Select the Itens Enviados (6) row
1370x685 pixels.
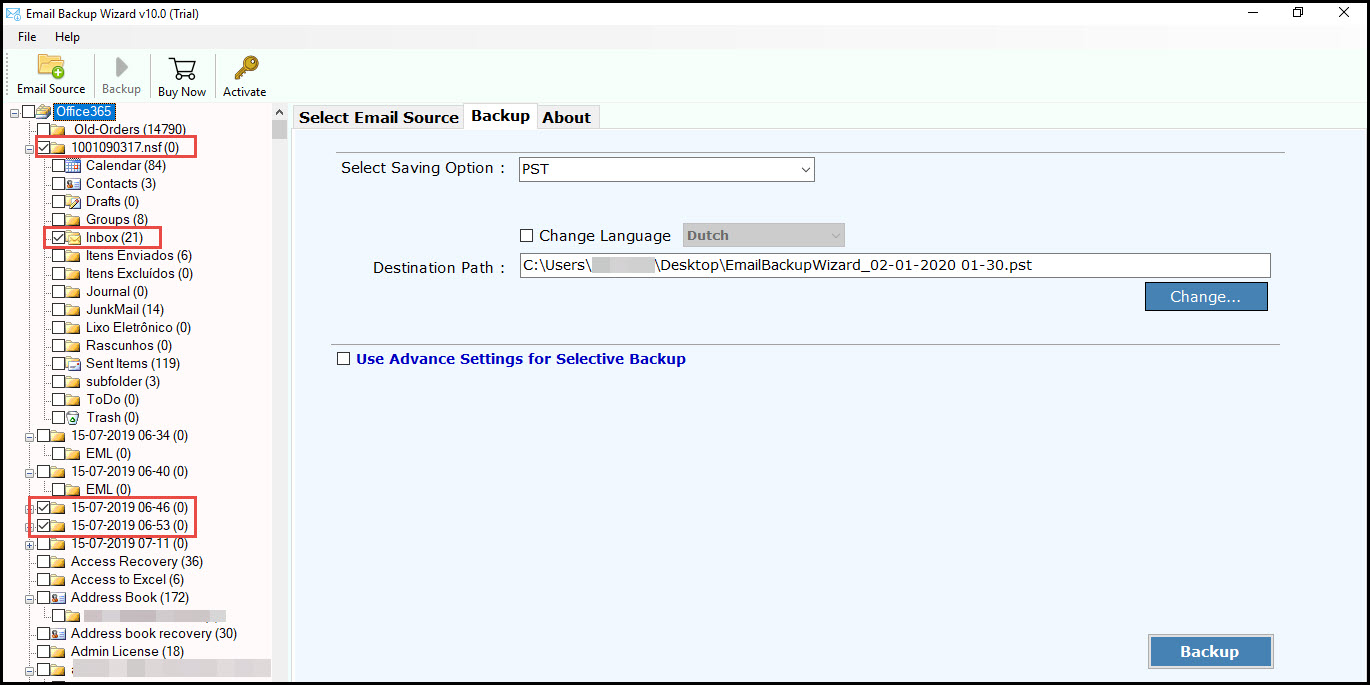[138, 255]
